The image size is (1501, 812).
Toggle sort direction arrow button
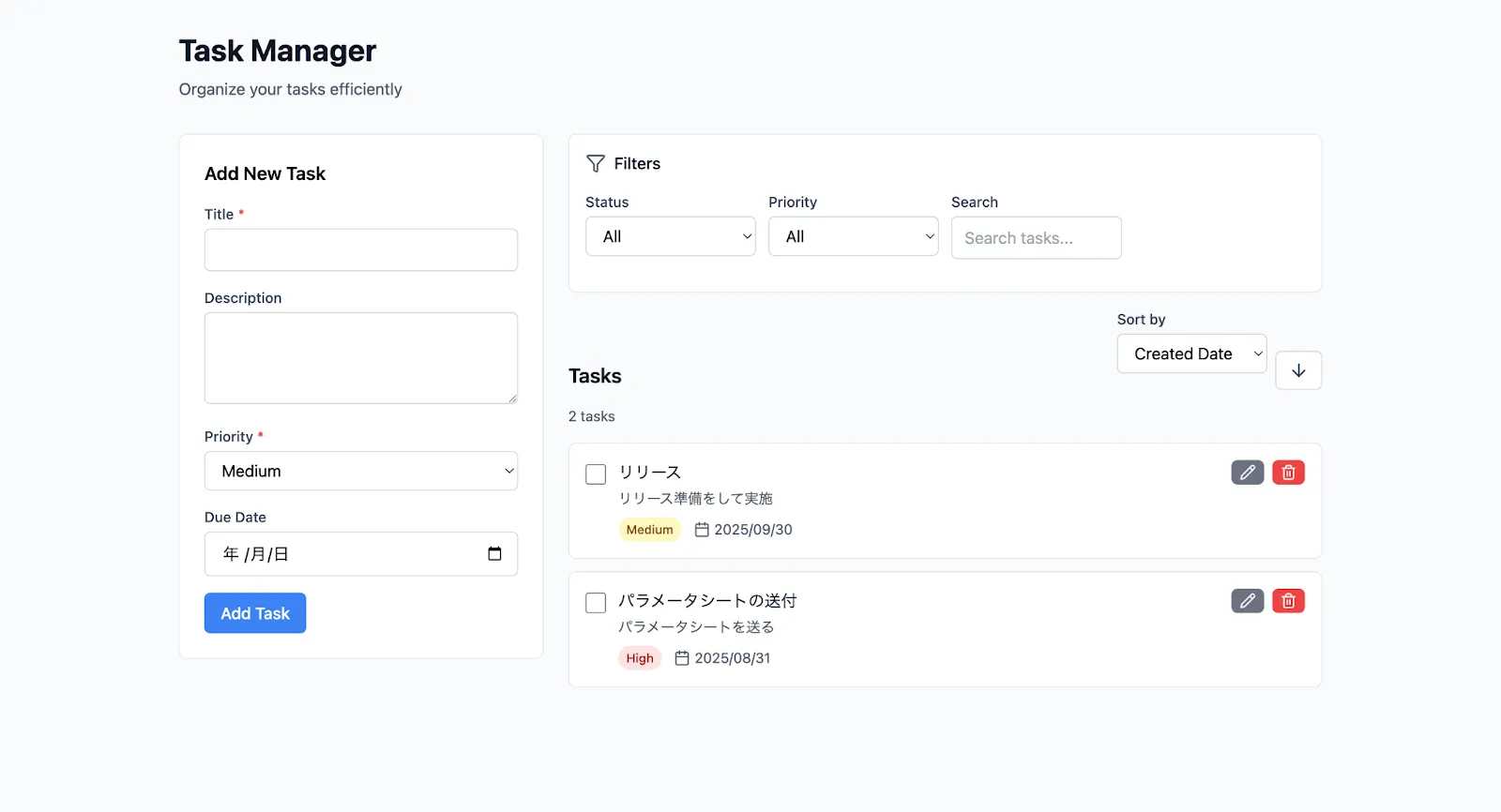click(1298, 370)
